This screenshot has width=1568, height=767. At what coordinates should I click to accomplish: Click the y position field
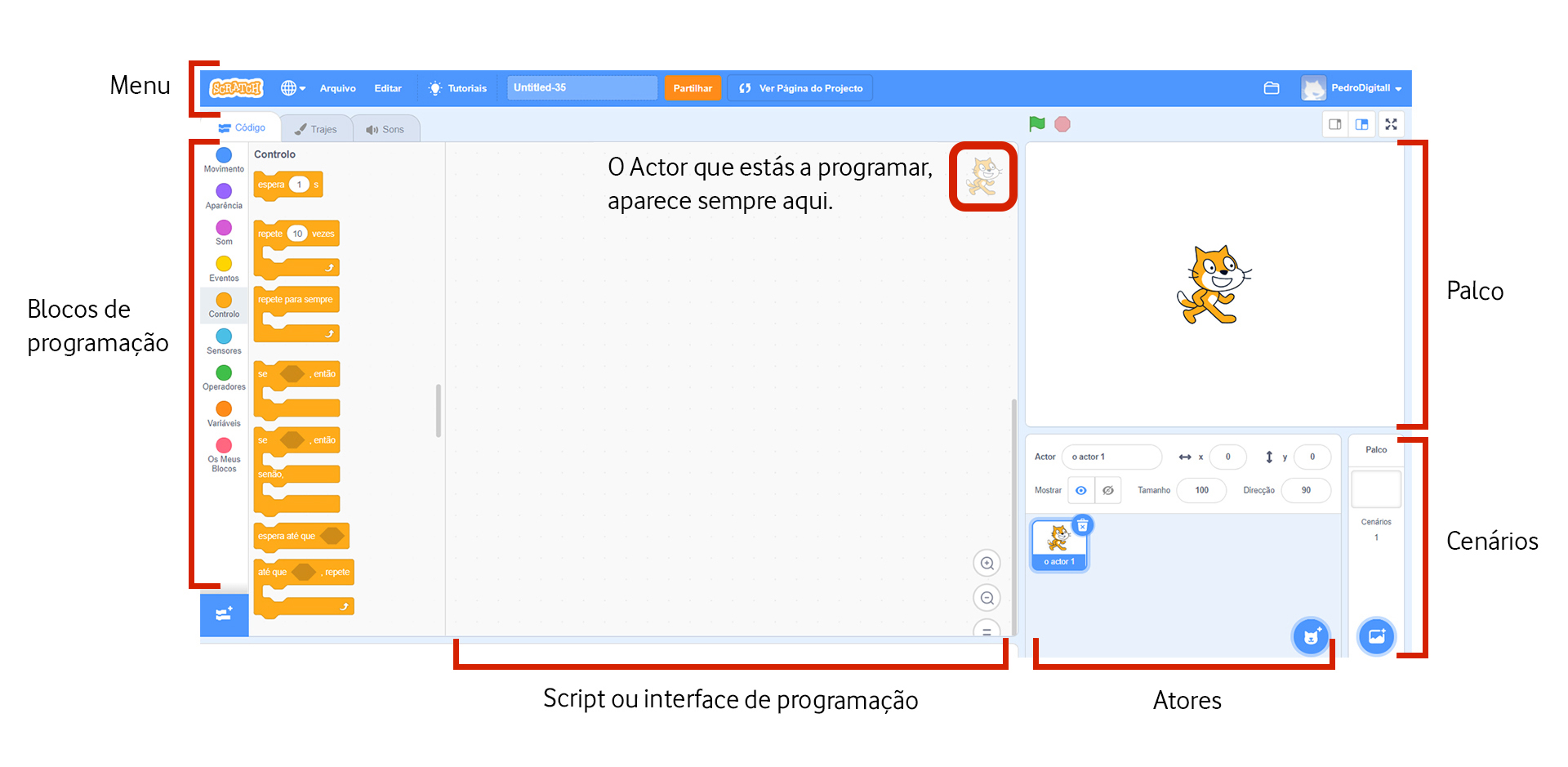coord(1312,457)
